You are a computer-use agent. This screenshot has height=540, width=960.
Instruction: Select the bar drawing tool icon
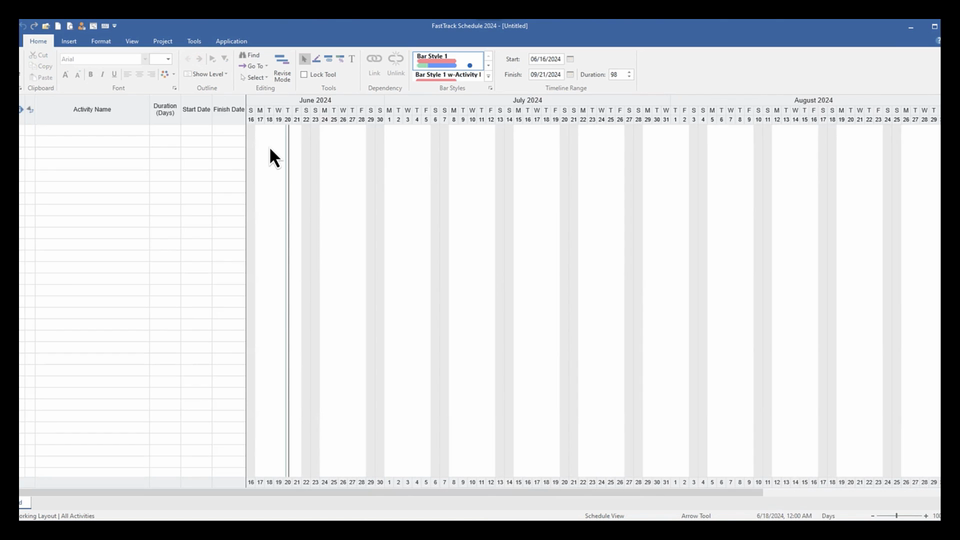pyautogui.click(x=328, y=59)
